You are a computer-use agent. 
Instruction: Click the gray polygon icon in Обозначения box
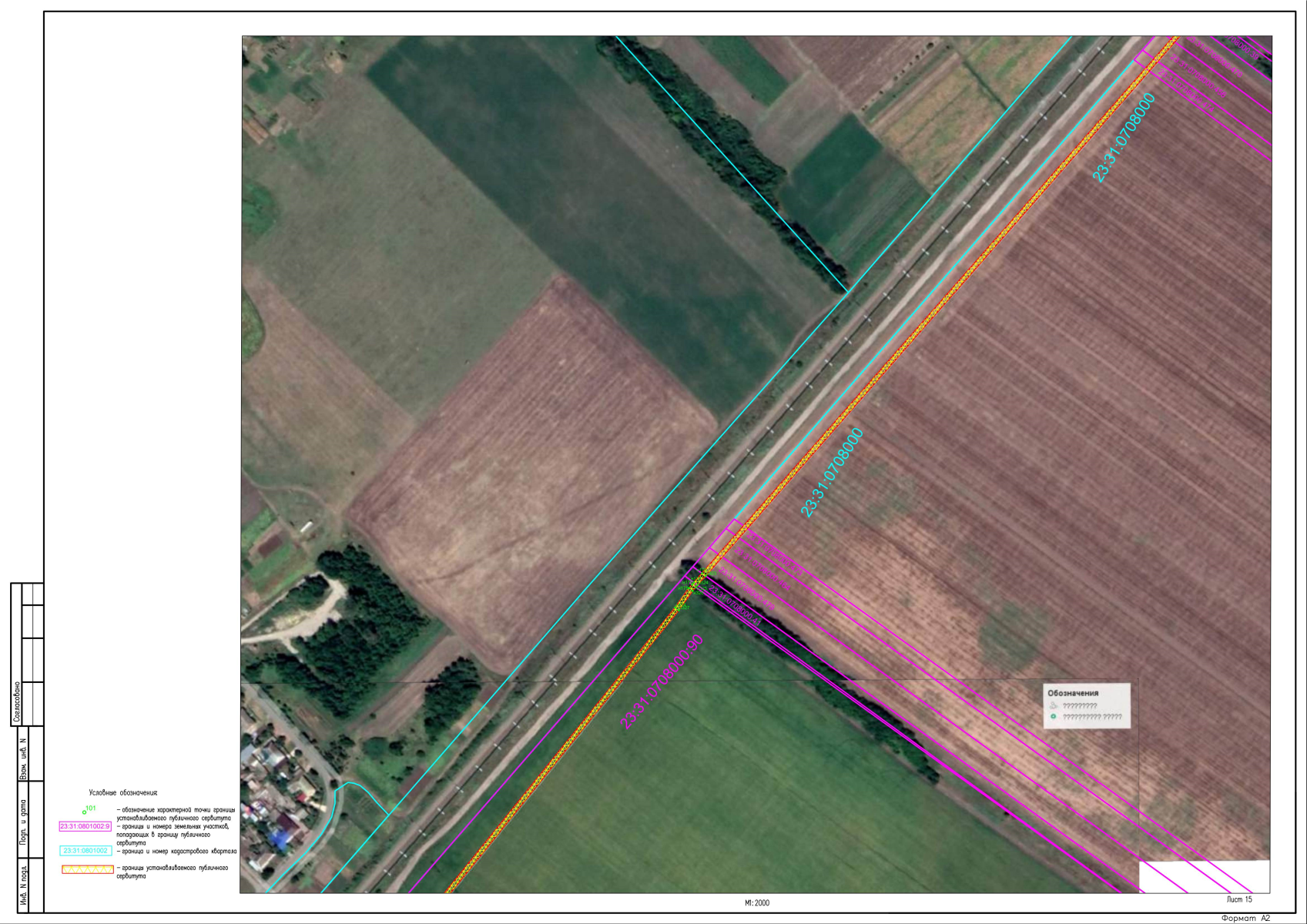[x=1053, y=705]
